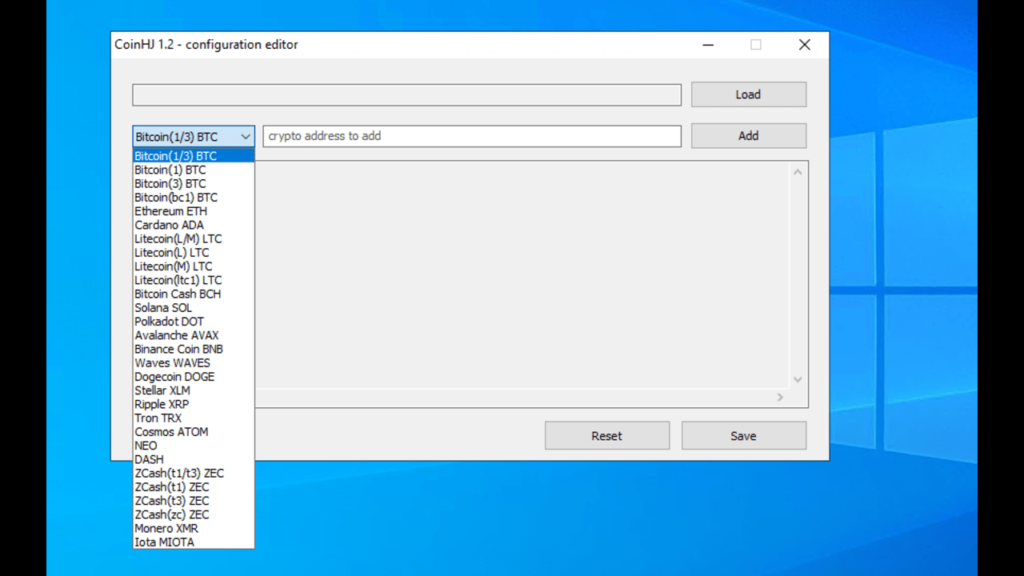
Task: Select Dogecoin DOGE entry
Action: tap(193, 377)
